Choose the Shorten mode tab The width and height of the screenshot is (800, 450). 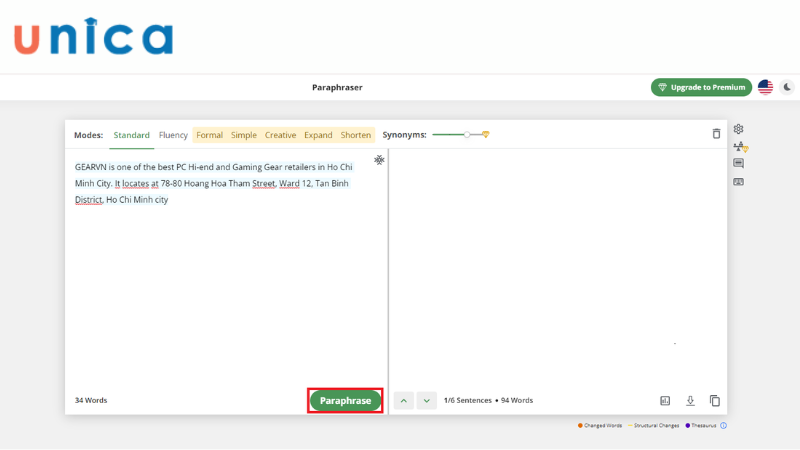tap(356, 135)
